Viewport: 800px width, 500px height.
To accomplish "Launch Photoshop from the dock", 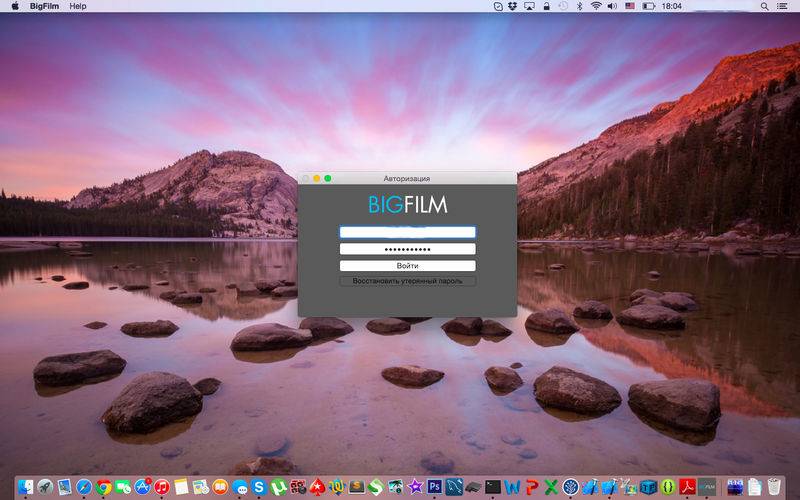I will [x=435, y=487].
